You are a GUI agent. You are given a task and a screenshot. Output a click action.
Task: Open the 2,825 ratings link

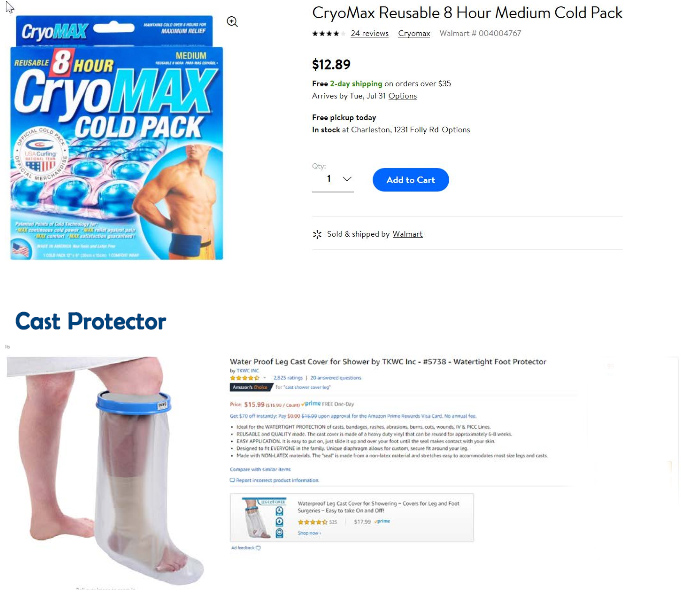(x=288, y=378)
